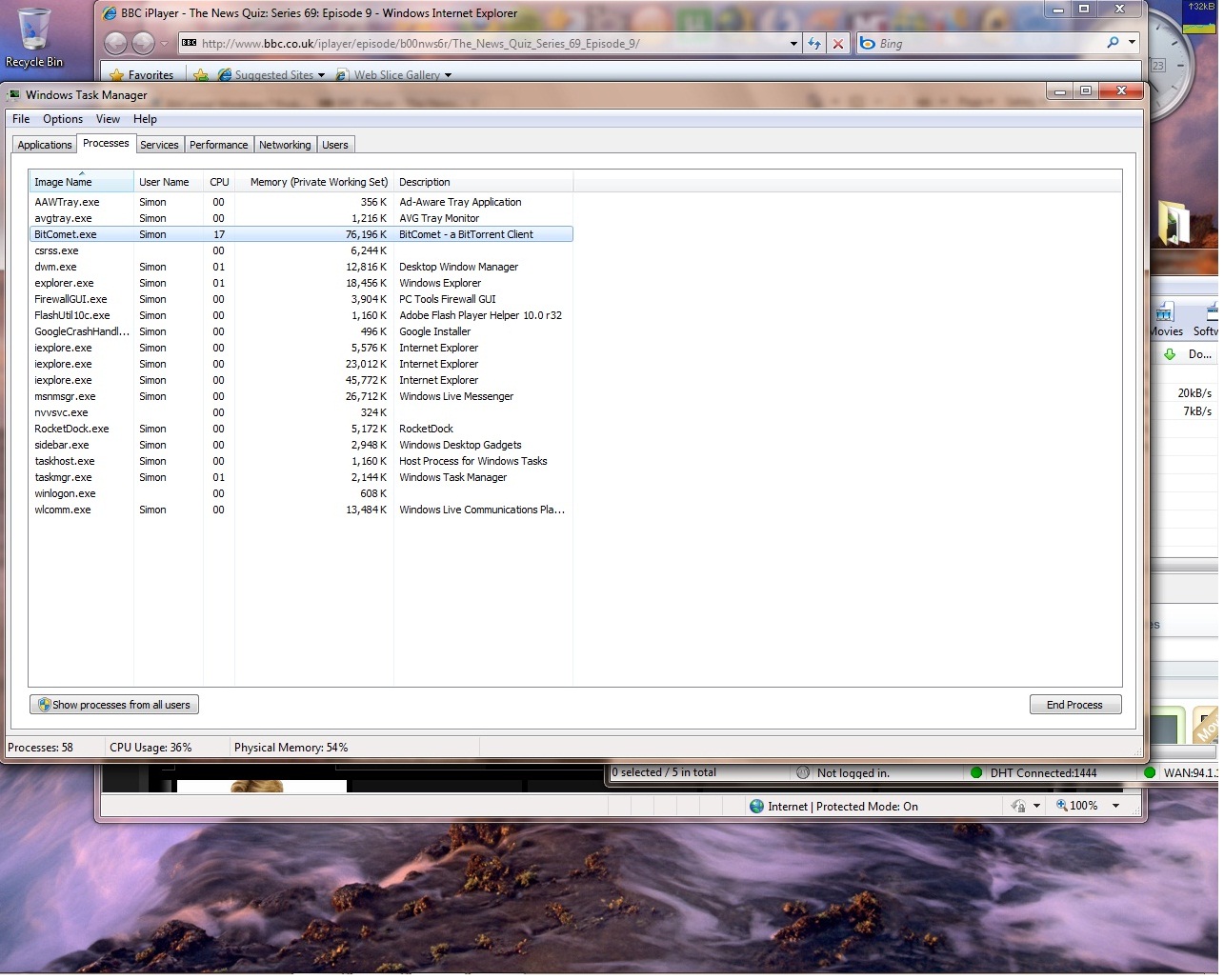
Task: Click the Movies icon in BitComet toolbar
Action: (x=1165, y=312)
